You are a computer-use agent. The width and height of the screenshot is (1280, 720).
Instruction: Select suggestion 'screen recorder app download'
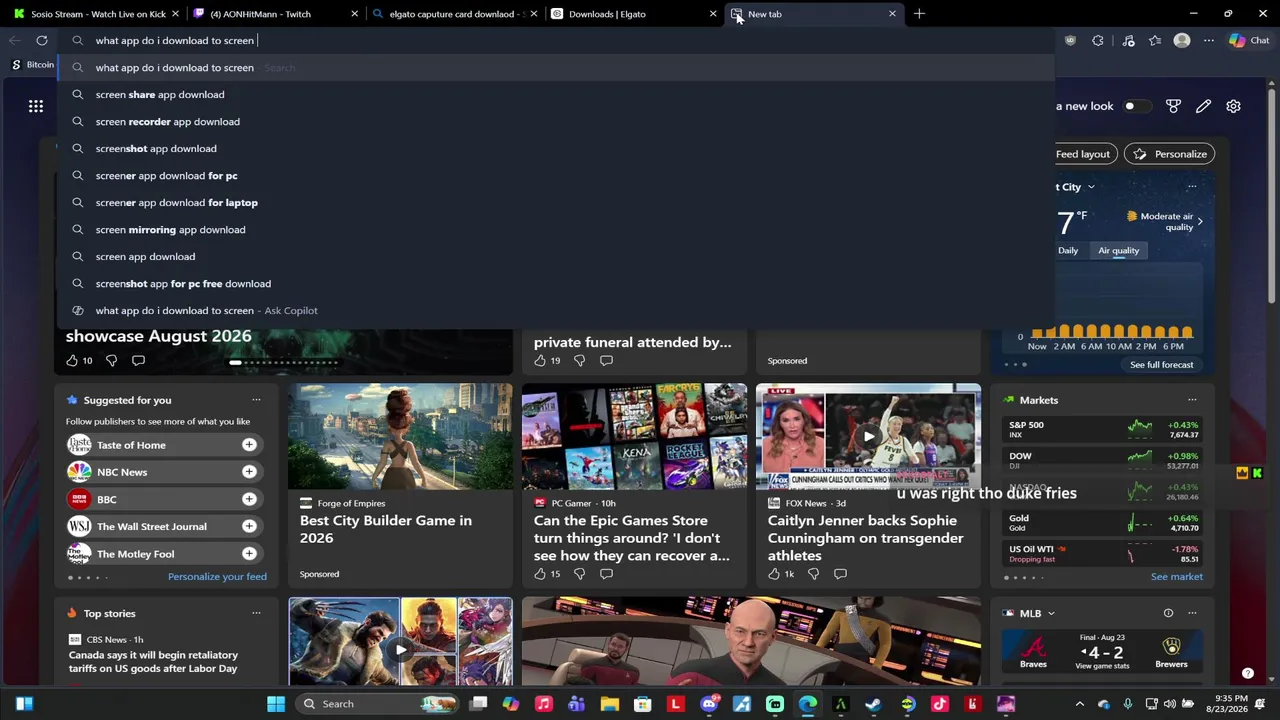[556, 121]
